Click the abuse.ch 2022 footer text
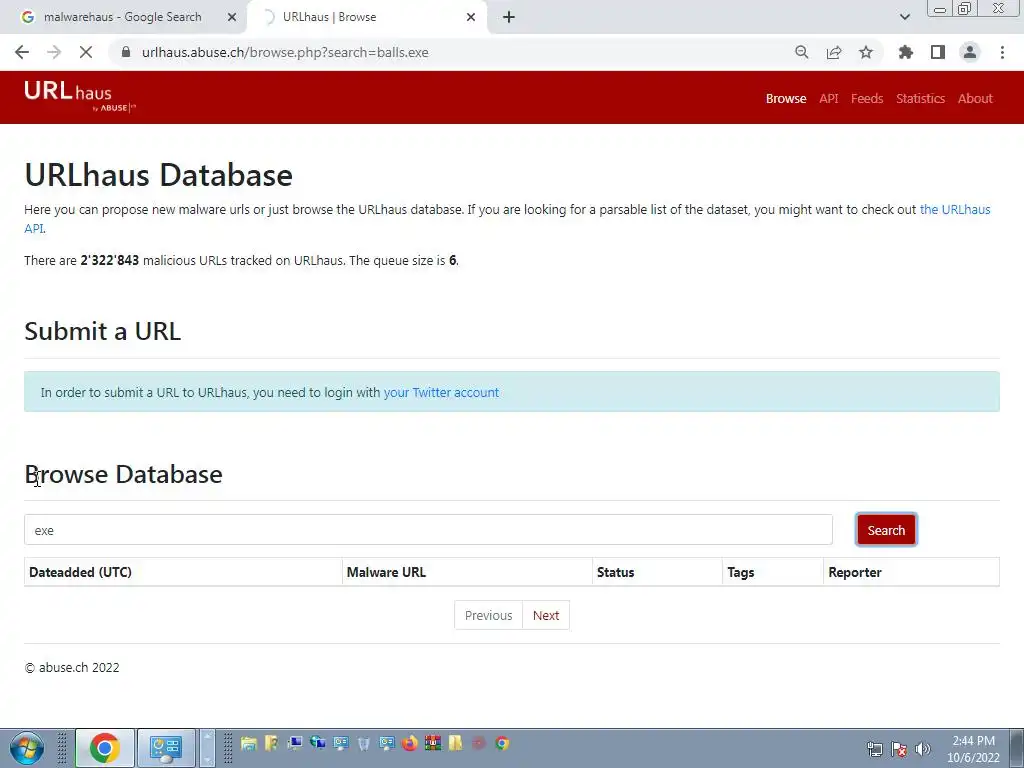Viewport: 1024px width, 768px height. coord(72,667)
